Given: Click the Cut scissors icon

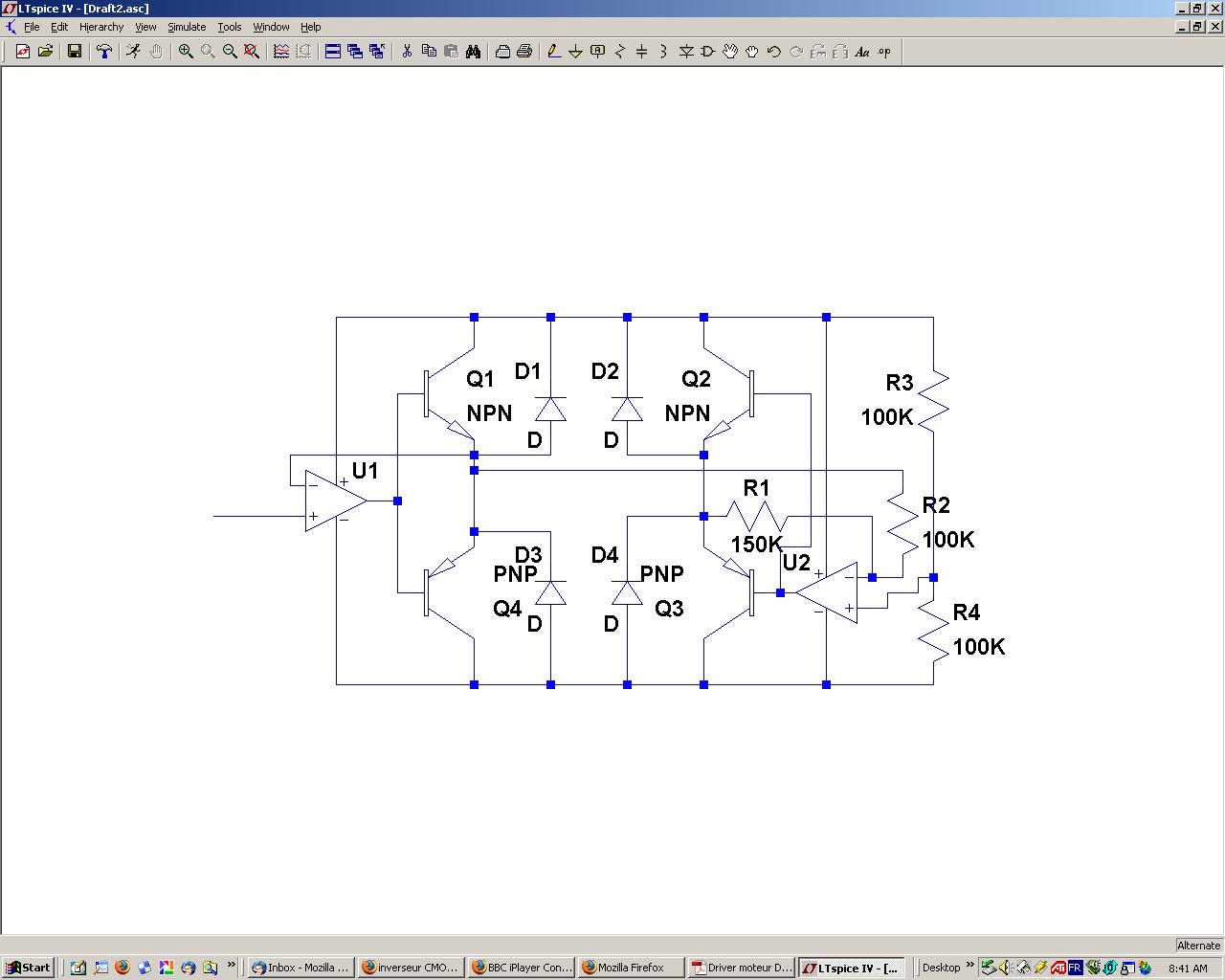Looking at the screenshot, I should coord(407,52).
